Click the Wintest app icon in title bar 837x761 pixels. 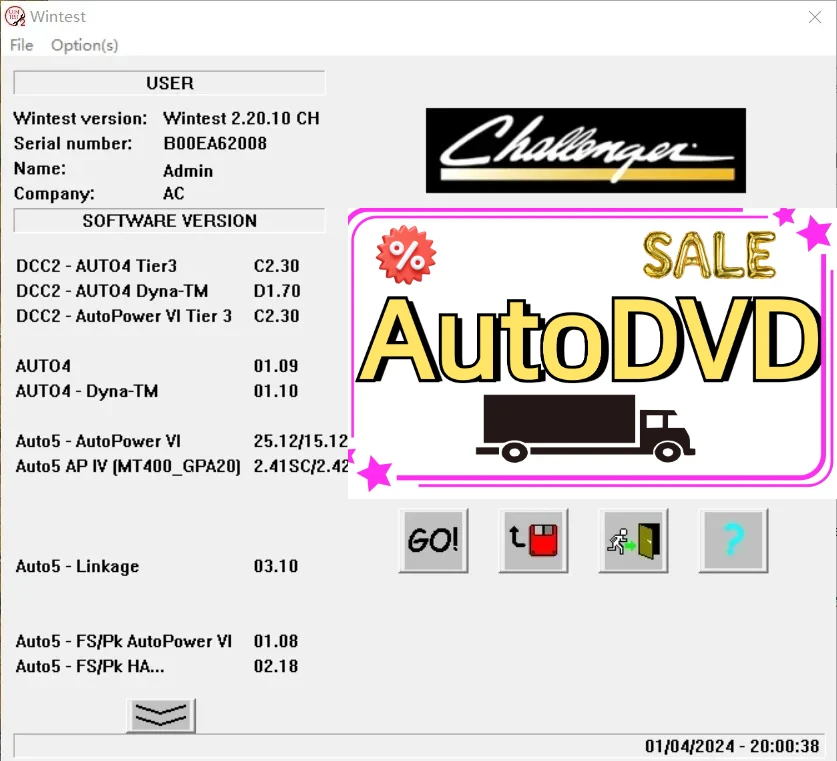(14, 17)
